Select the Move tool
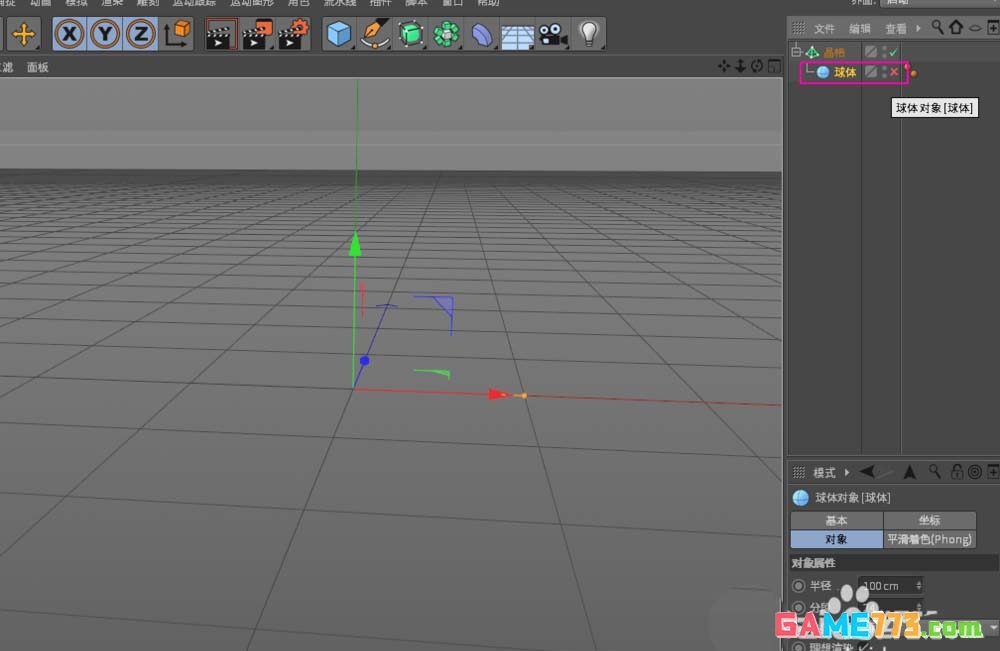Screen dimensions: 1000x651 [x=22, y=34]
